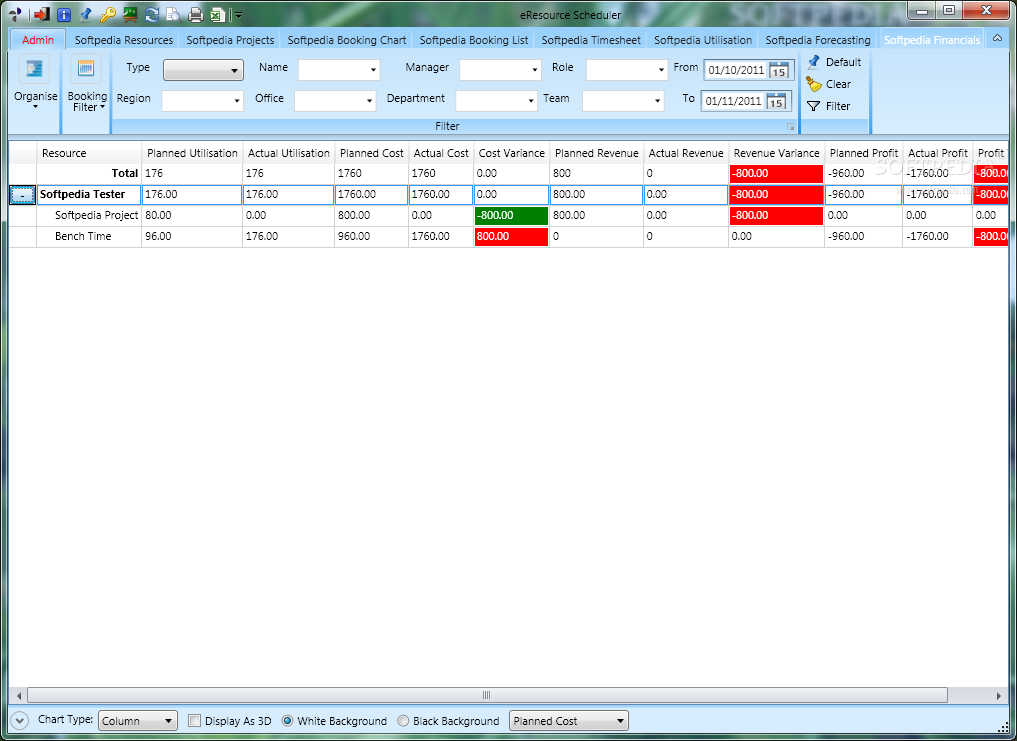Image resolution: width=1017 pixels, height=741 pixels.
Task: Switch to the Softpedia Utilisation tab
Action: pyautogui.click(x=703, y=40)
